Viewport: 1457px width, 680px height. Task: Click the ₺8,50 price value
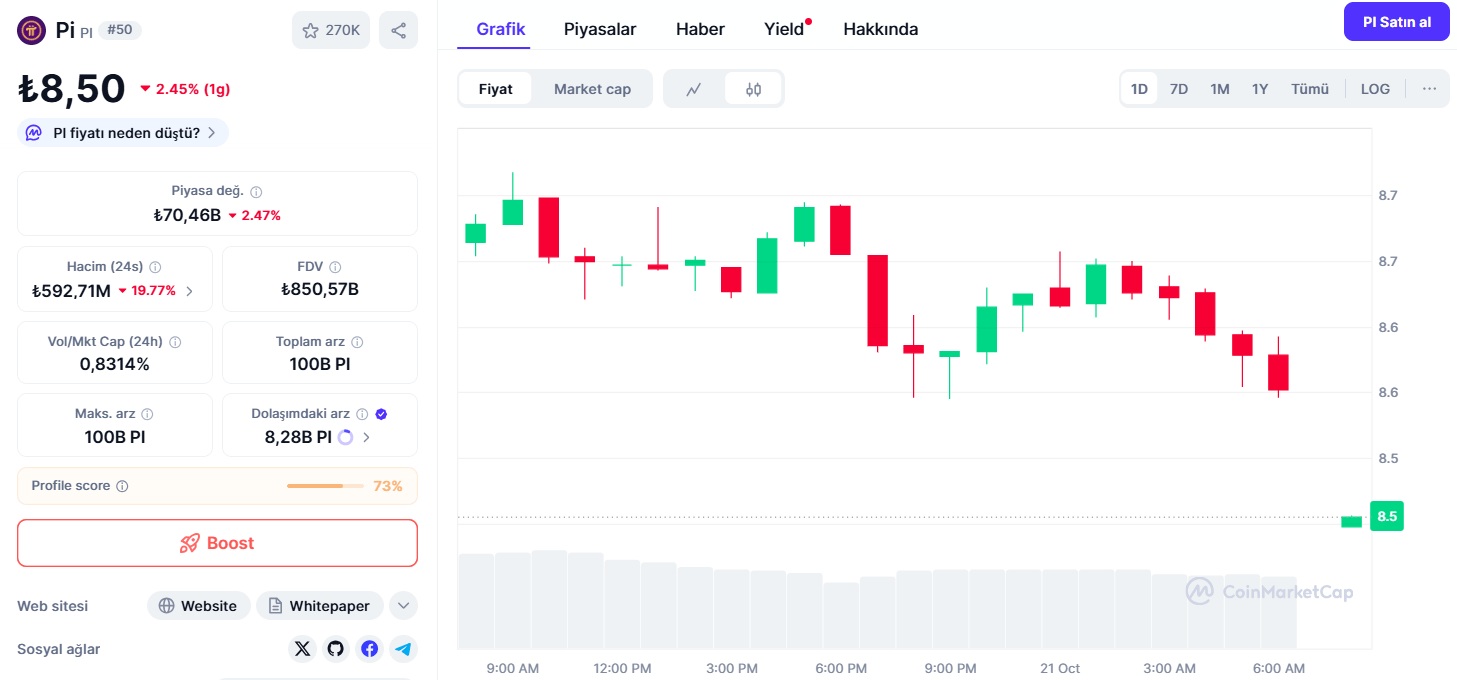tap(72, 88)
